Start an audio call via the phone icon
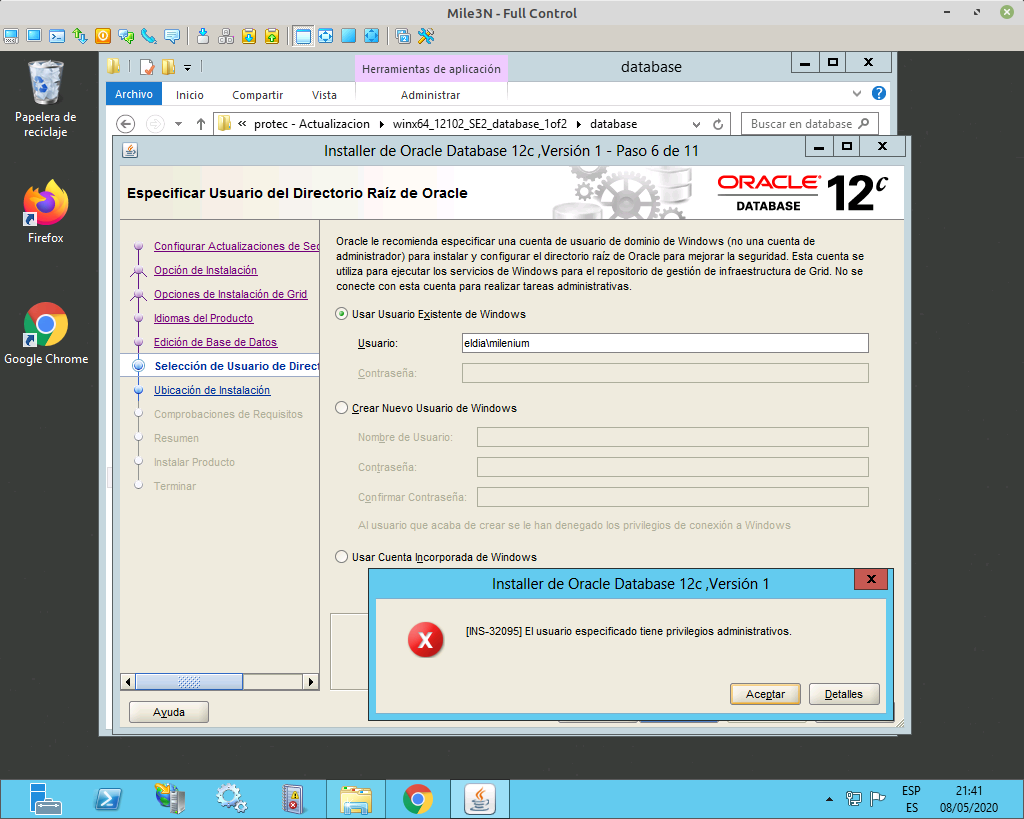Screen dimensions: 1024x819 click(x=146, y=36)
